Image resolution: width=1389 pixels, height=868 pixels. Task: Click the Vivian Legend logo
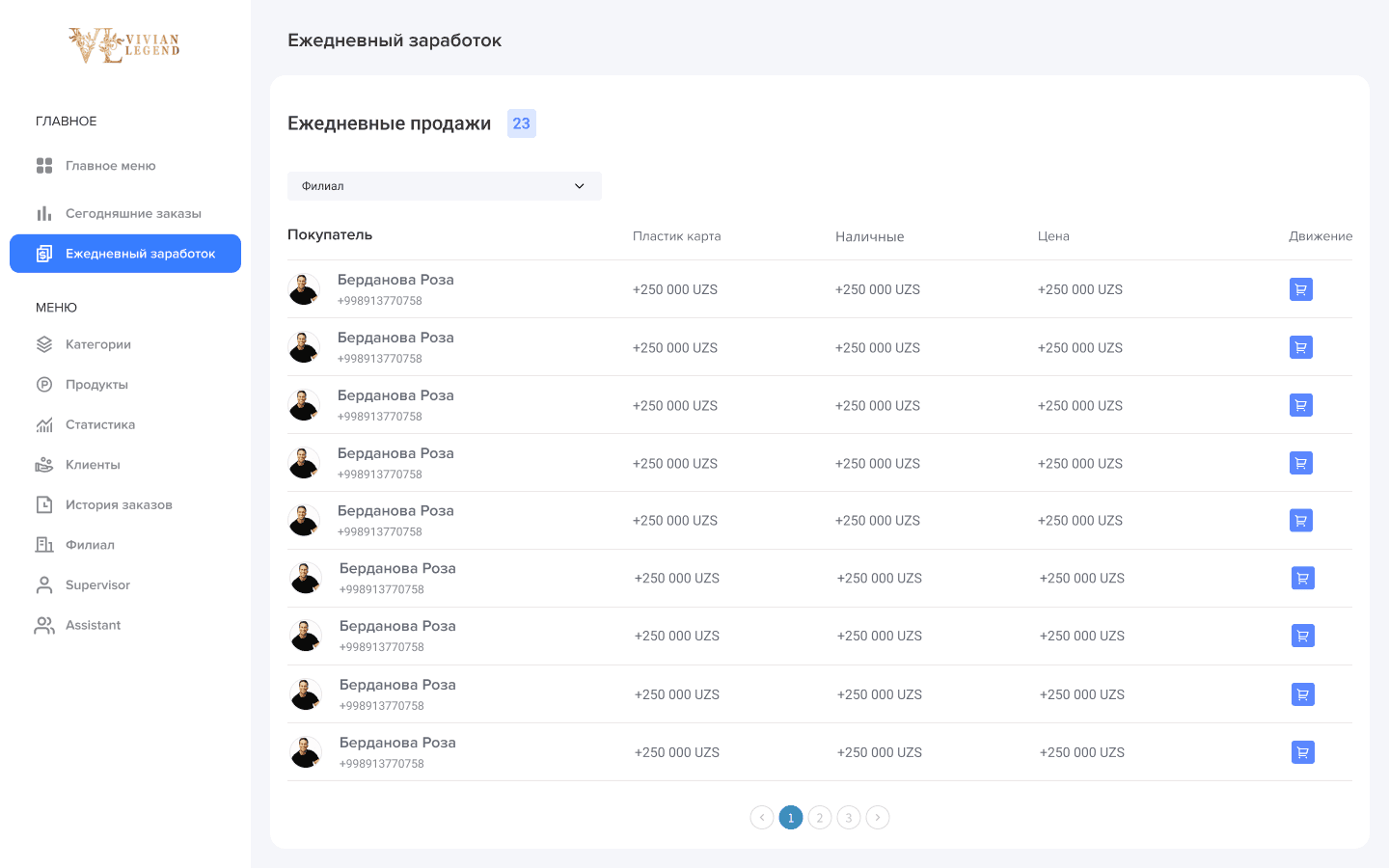click(123, 45)
